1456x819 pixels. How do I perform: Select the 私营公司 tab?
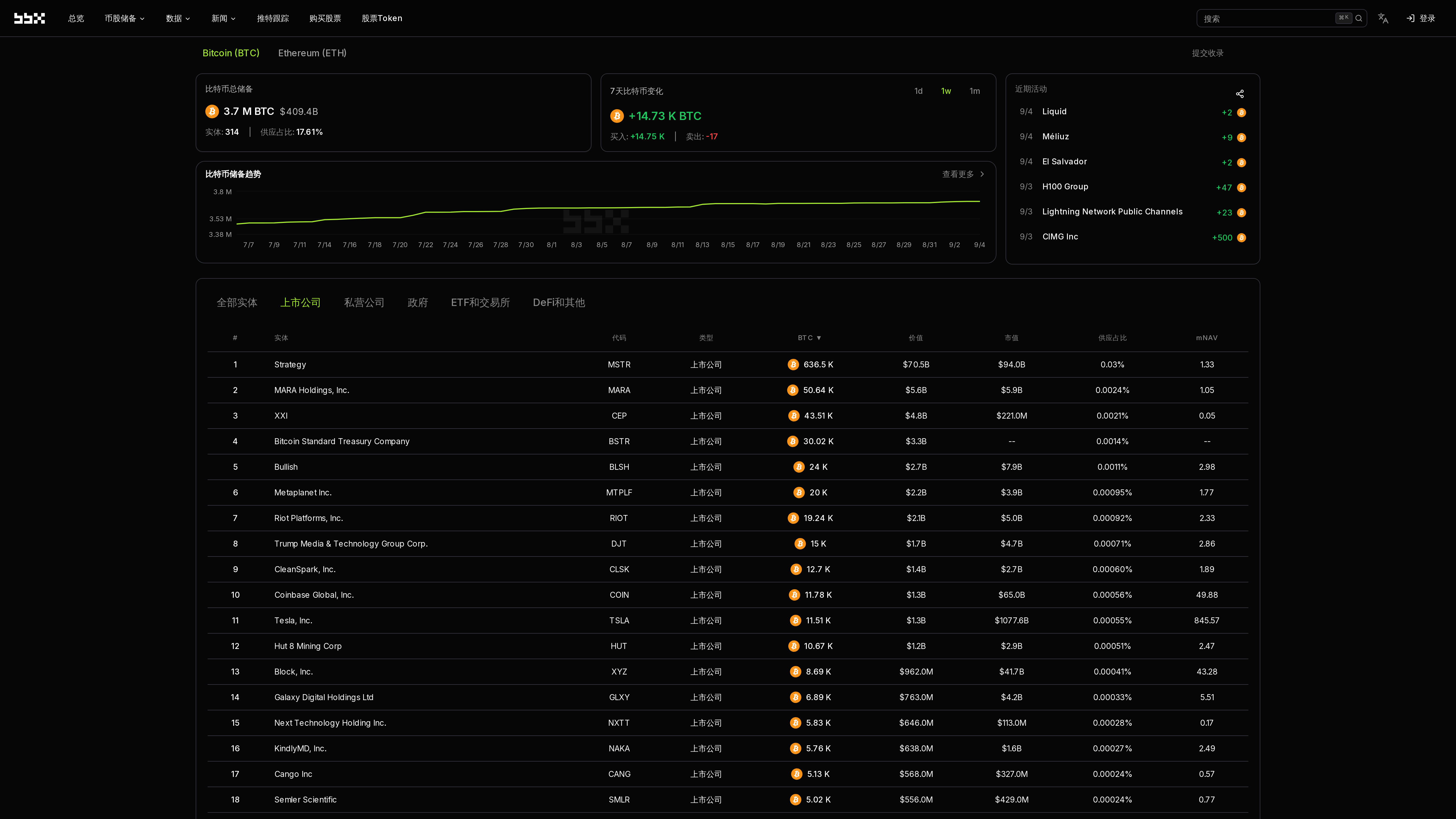pyautogui.click(x=364, y=302)
